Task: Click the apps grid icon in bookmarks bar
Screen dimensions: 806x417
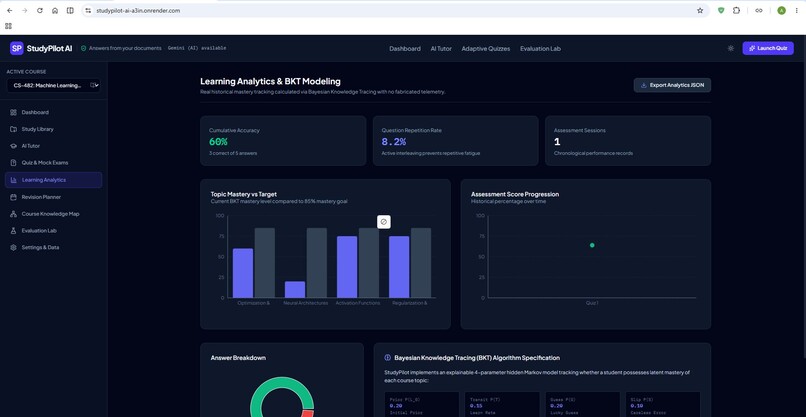Action: (x=8, y=25)
